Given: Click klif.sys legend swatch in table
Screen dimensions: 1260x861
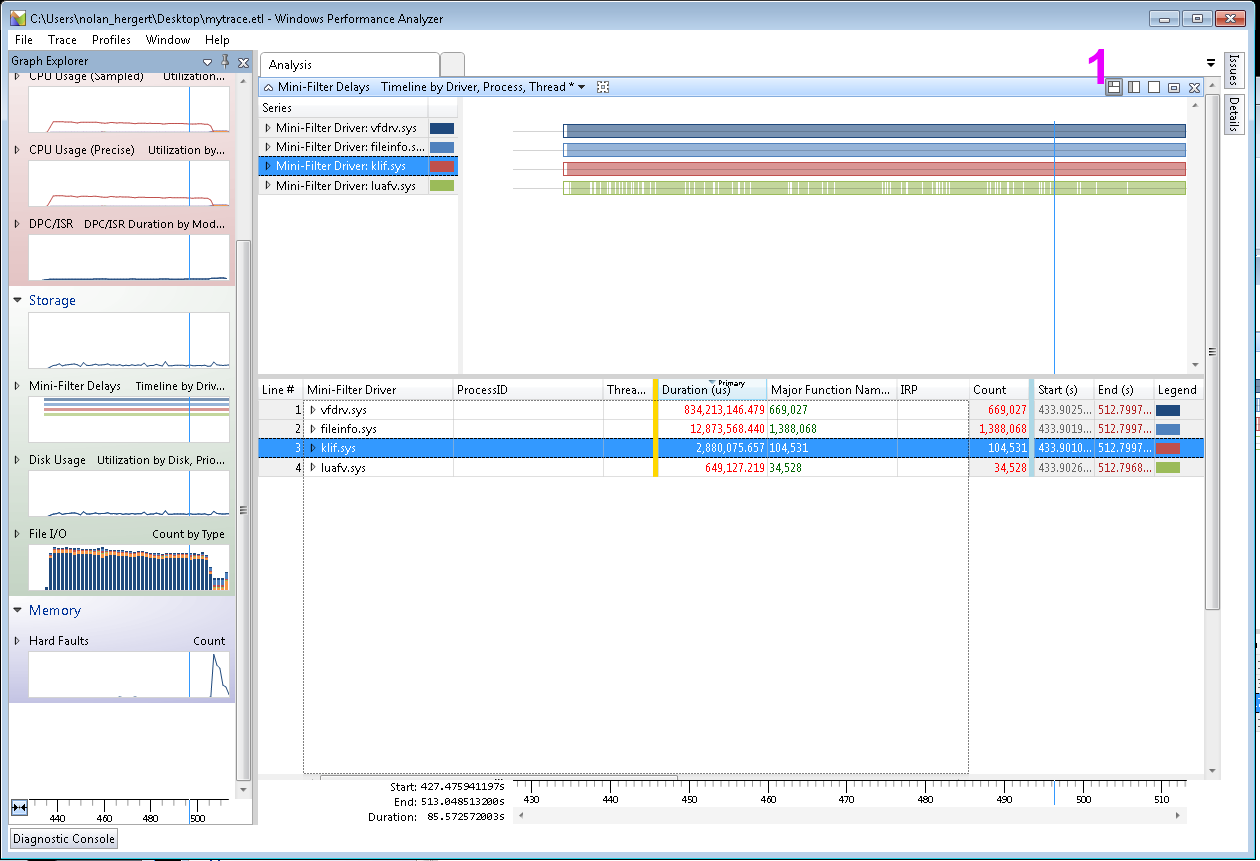Looking at the screenshot, I should tap(1167, 448).
